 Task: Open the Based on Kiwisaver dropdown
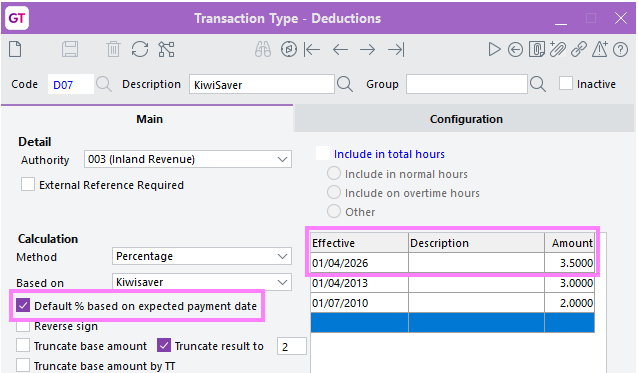[201, 282]
